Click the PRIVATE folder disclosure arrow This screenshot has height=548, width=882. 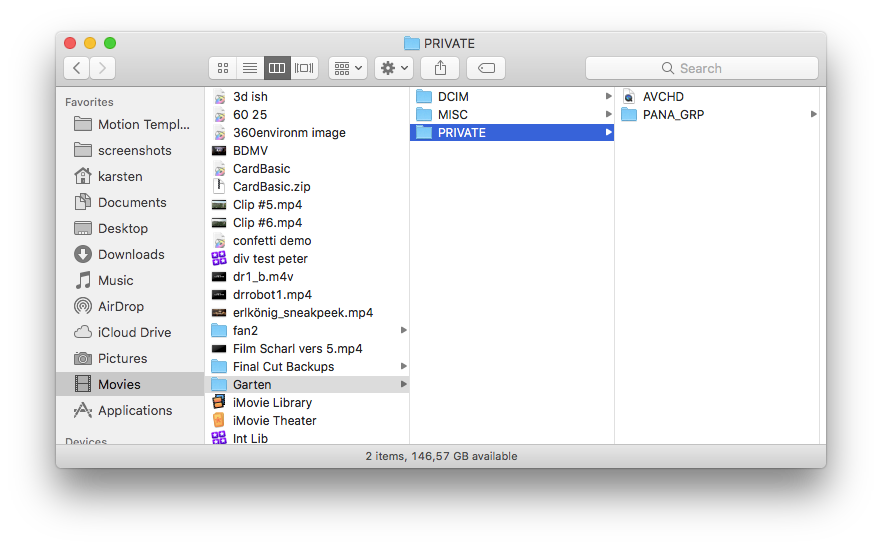[608, 132]
